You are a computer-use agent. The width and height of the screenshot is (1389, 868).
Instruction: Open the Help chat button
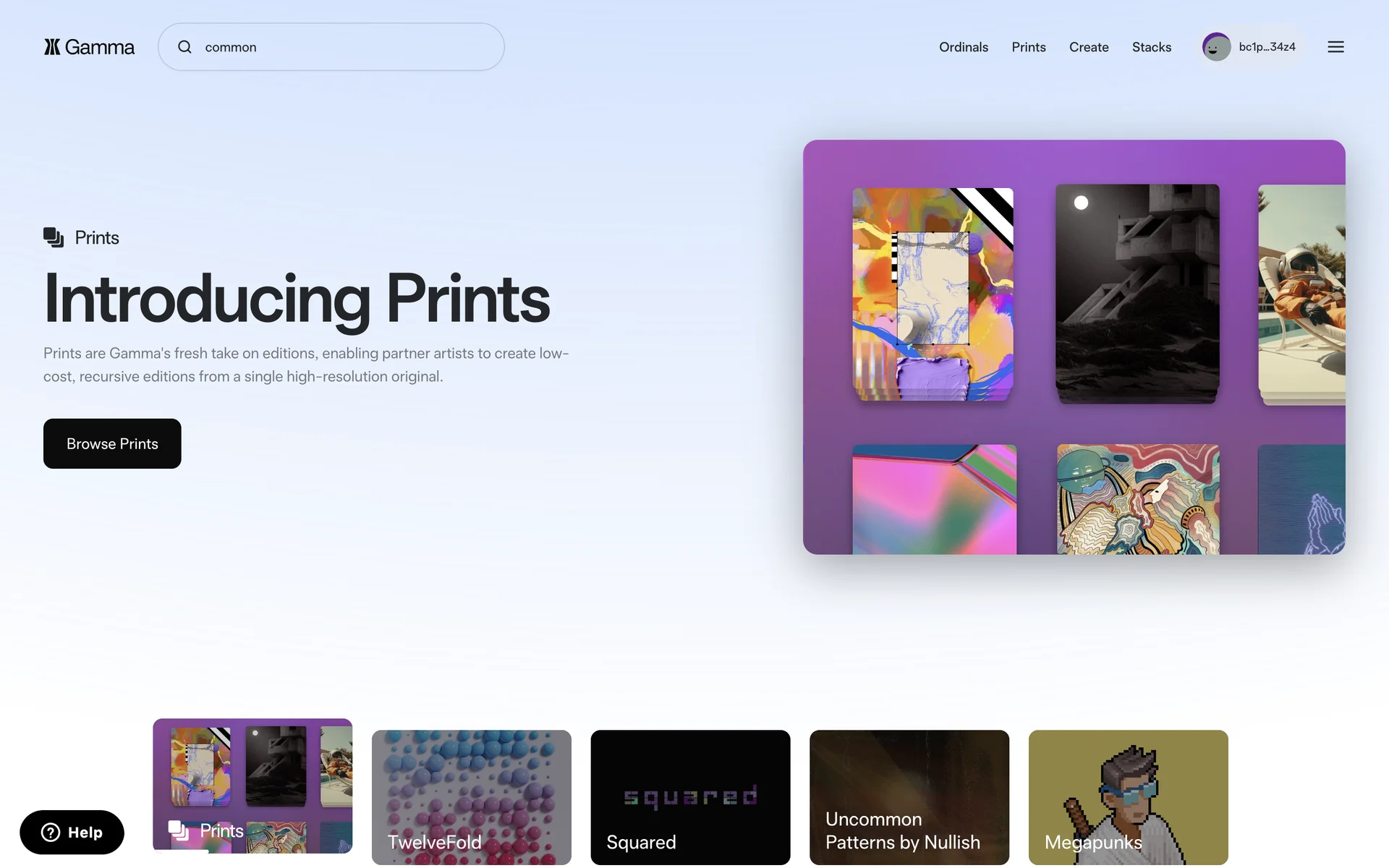click(72, 833)
